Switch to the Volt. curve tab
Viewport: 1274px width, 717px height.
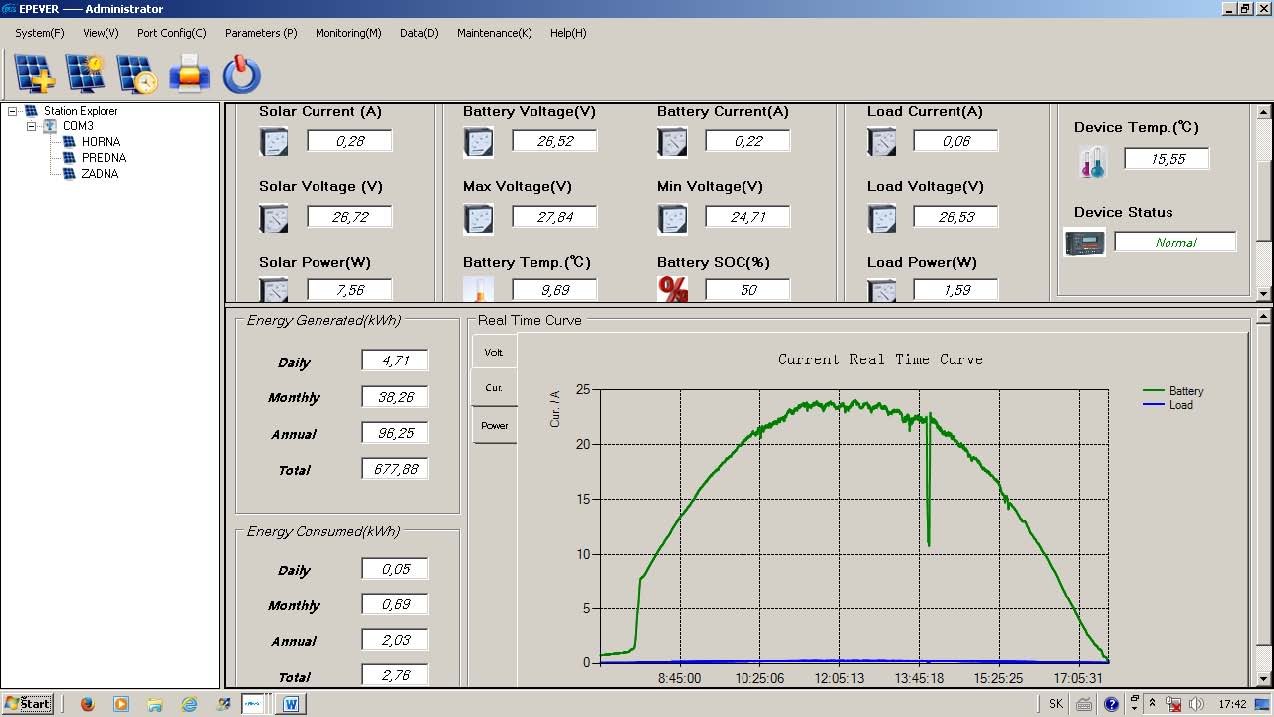(494, 352)
